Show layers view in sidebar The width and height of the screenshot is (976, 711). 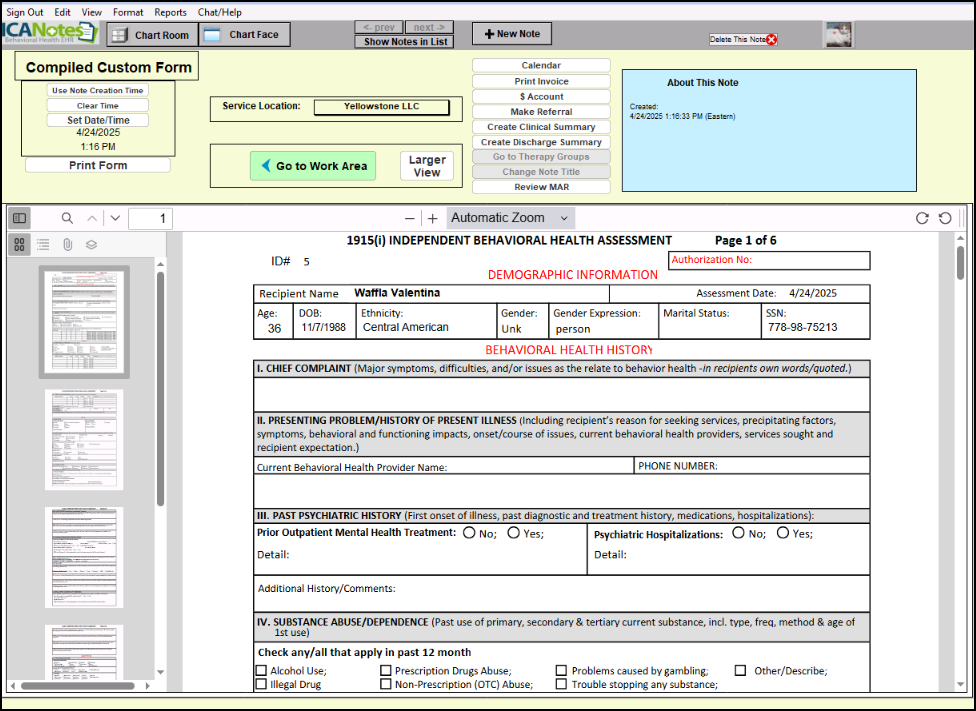(91, 244)
